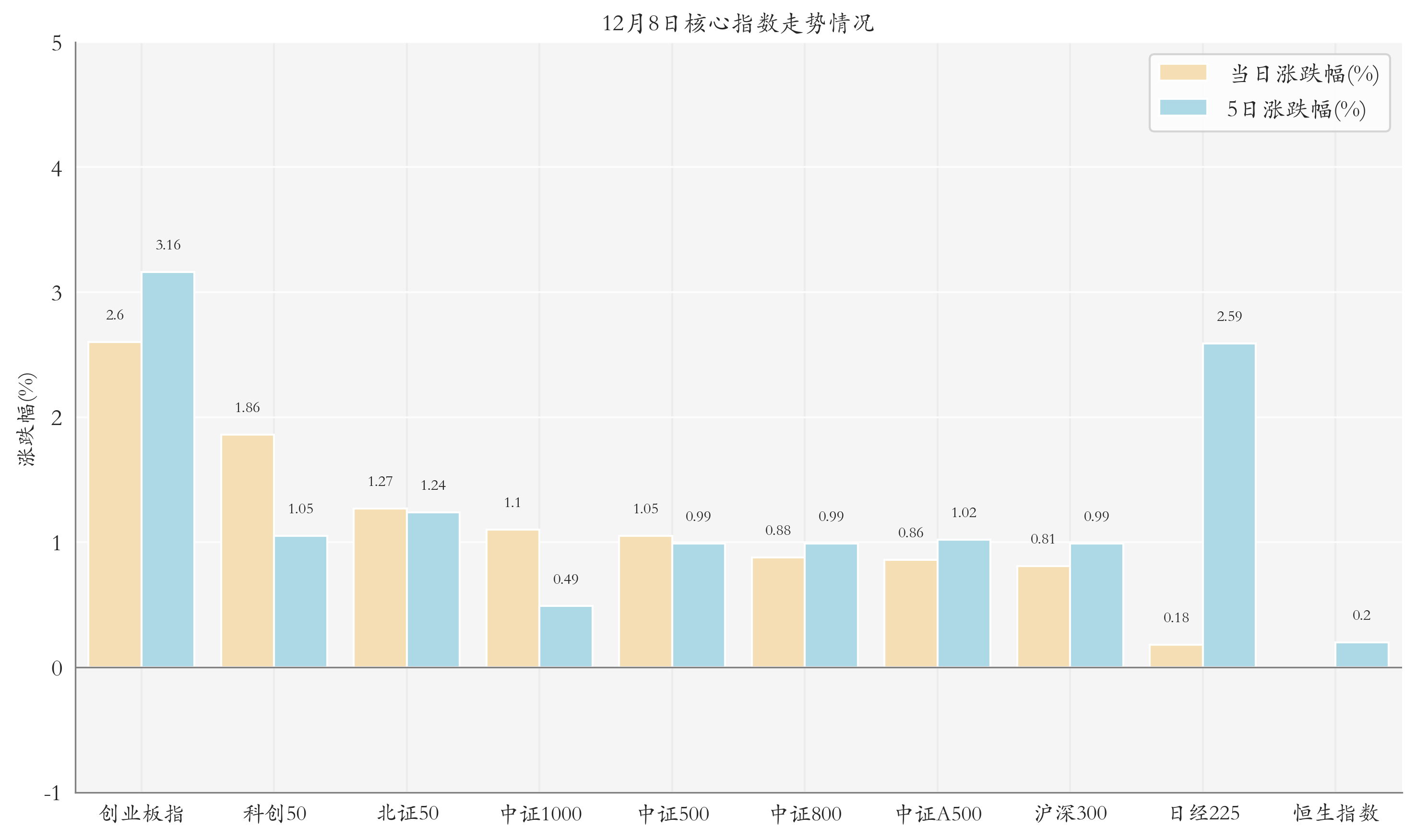
Task: Click the 5日涨跌幅(%) legend label
Action: point(1296,109)
